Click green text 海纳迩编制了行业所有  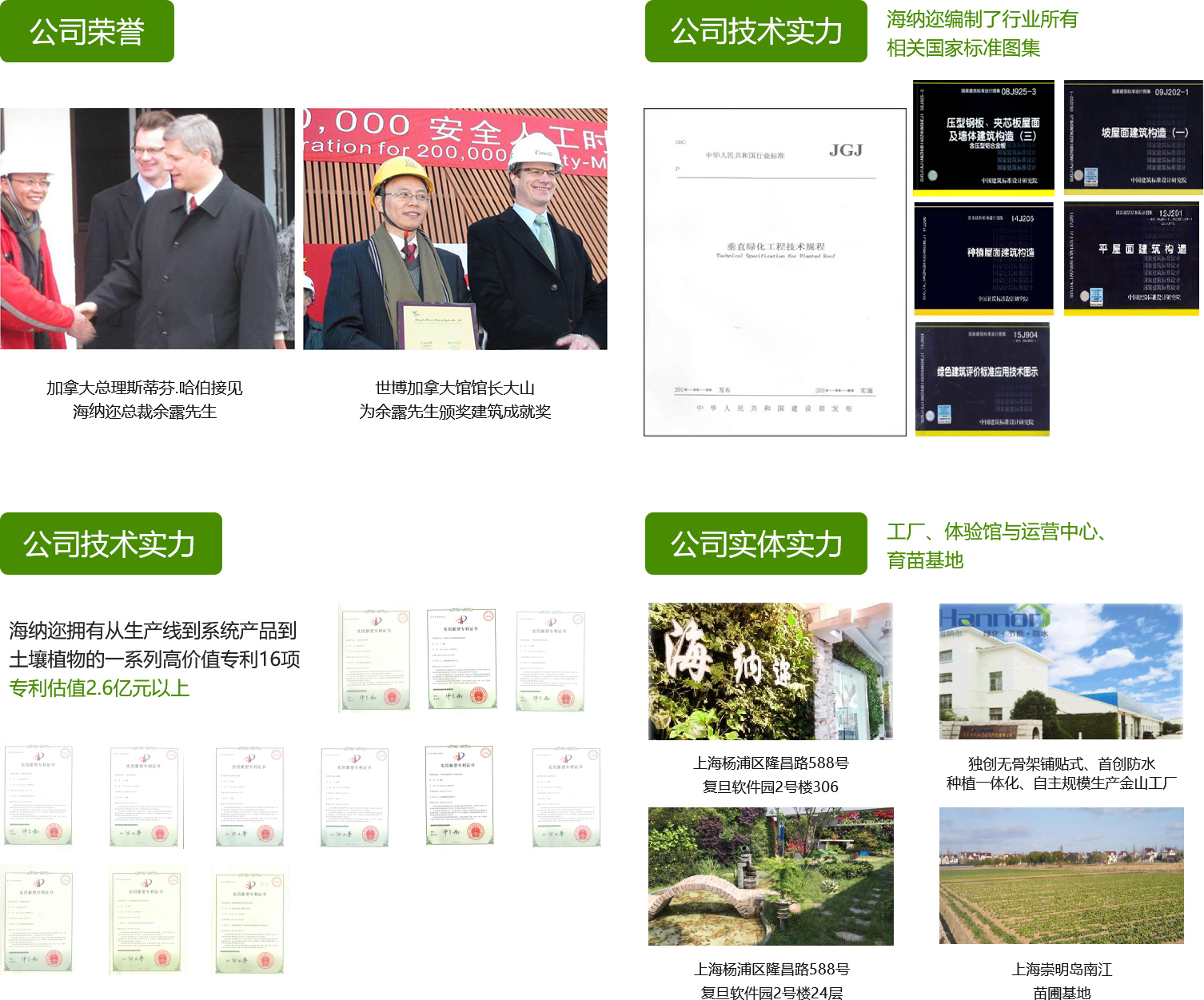tap(983, 19)
